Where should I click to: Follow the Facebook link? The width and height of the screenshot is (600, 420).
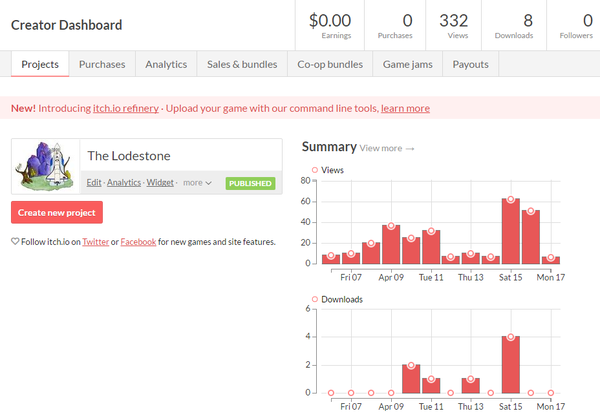[138, 242]
